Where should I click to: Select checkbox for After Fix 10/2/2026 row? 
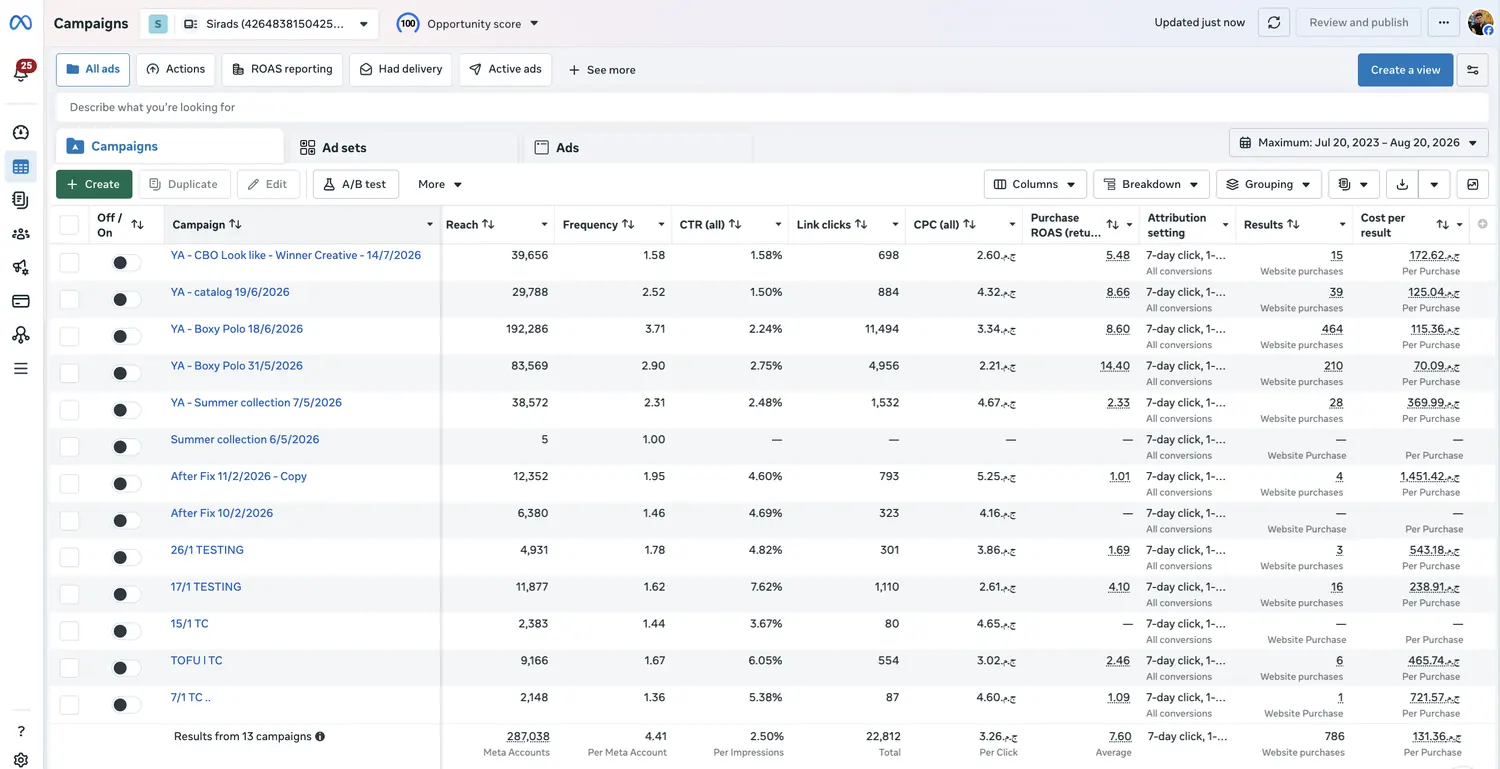pyautogui.click(x=69, y=520)
